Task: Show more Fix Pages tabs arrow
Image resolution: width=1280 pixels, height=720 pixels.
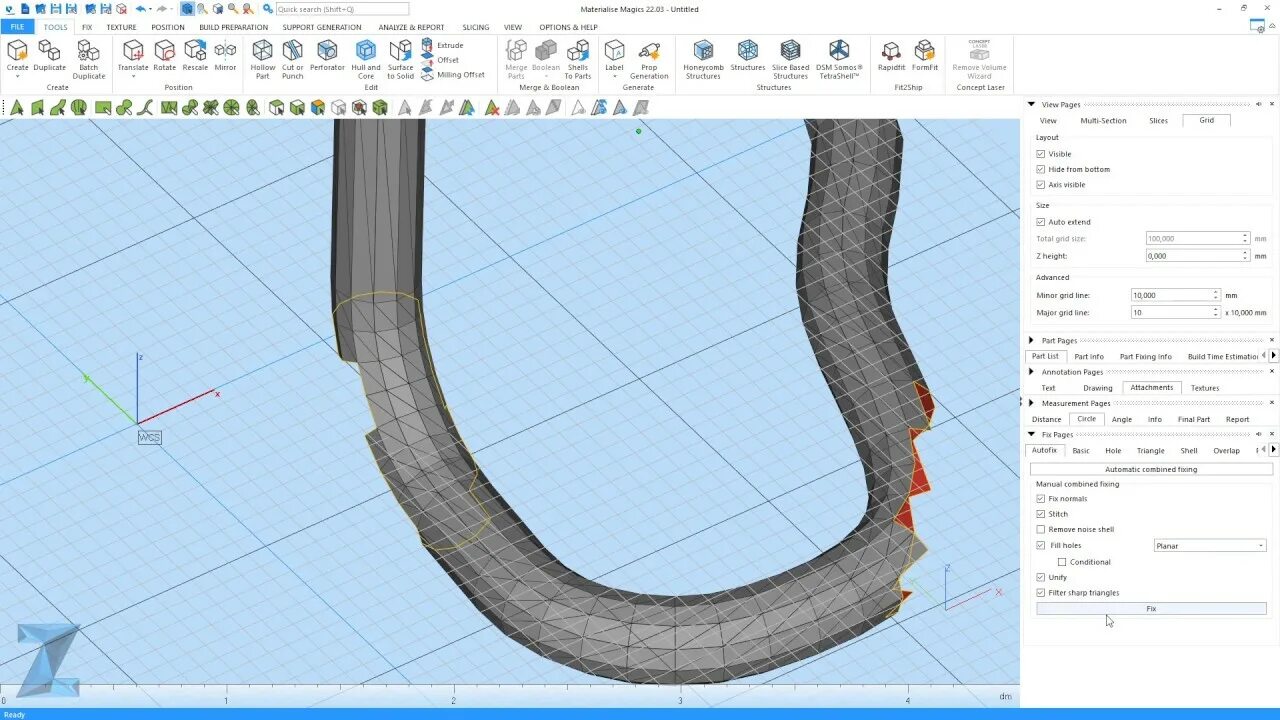Action: point(1273,450)
